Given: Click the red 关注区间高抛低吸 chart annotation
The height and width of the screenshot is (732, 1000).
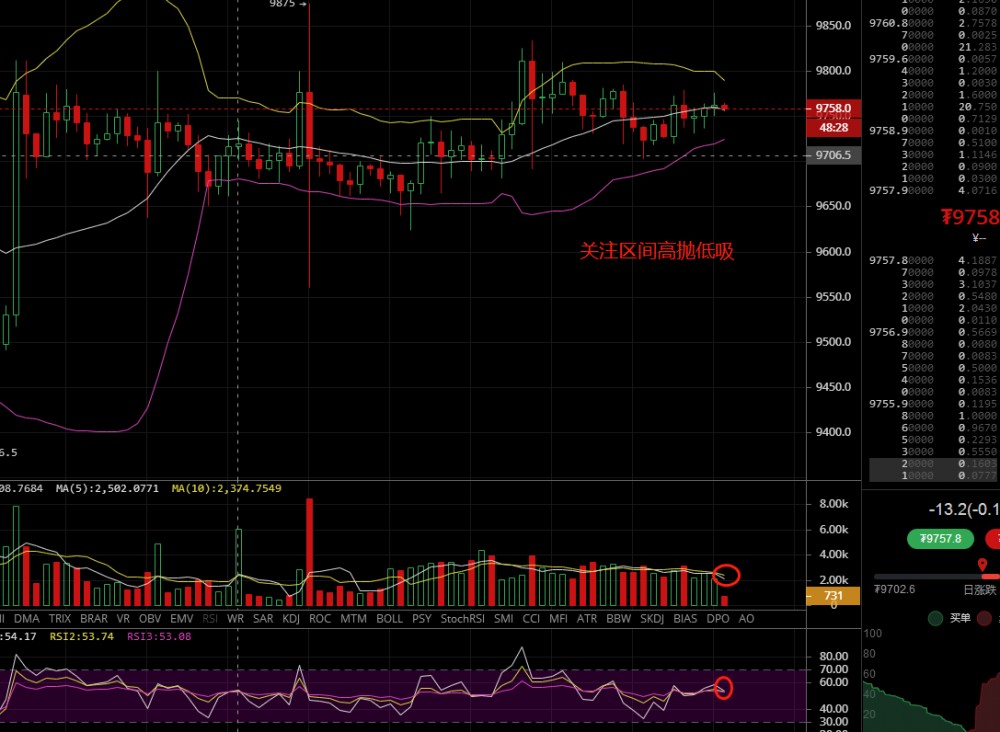Looking at the screenshot, I should tap(657, 252).
